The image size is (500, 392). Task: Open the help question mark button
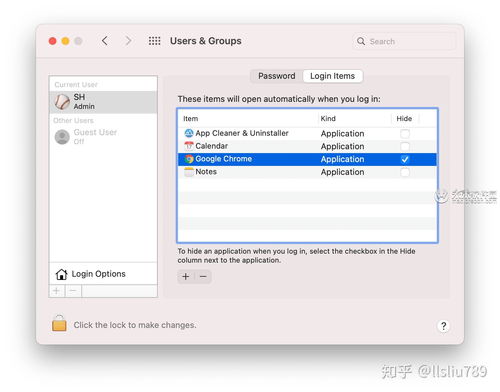coord(443,326)
